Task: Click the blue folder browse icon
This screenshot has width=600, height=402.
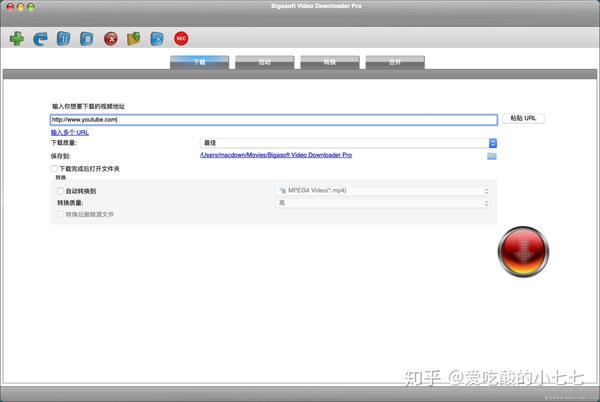Action: coord(492,156)
